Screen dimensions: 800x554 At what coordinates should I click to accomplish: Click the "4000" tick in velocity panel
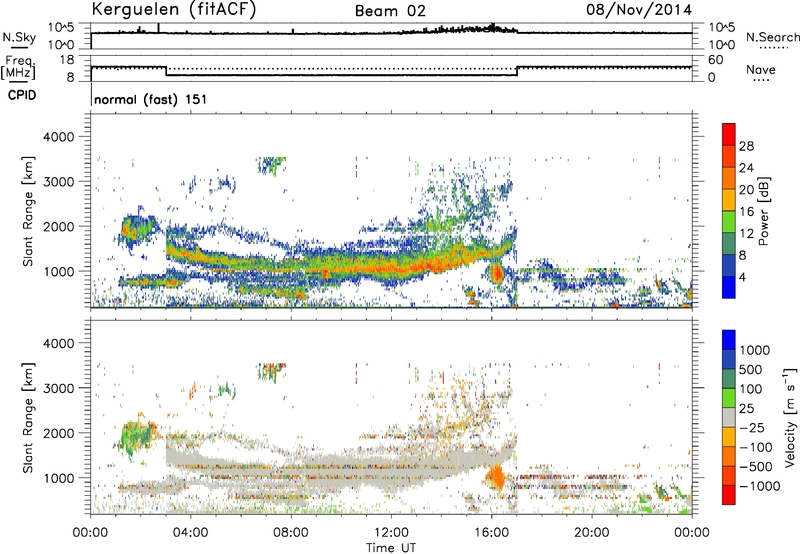[x=58, y=343]
